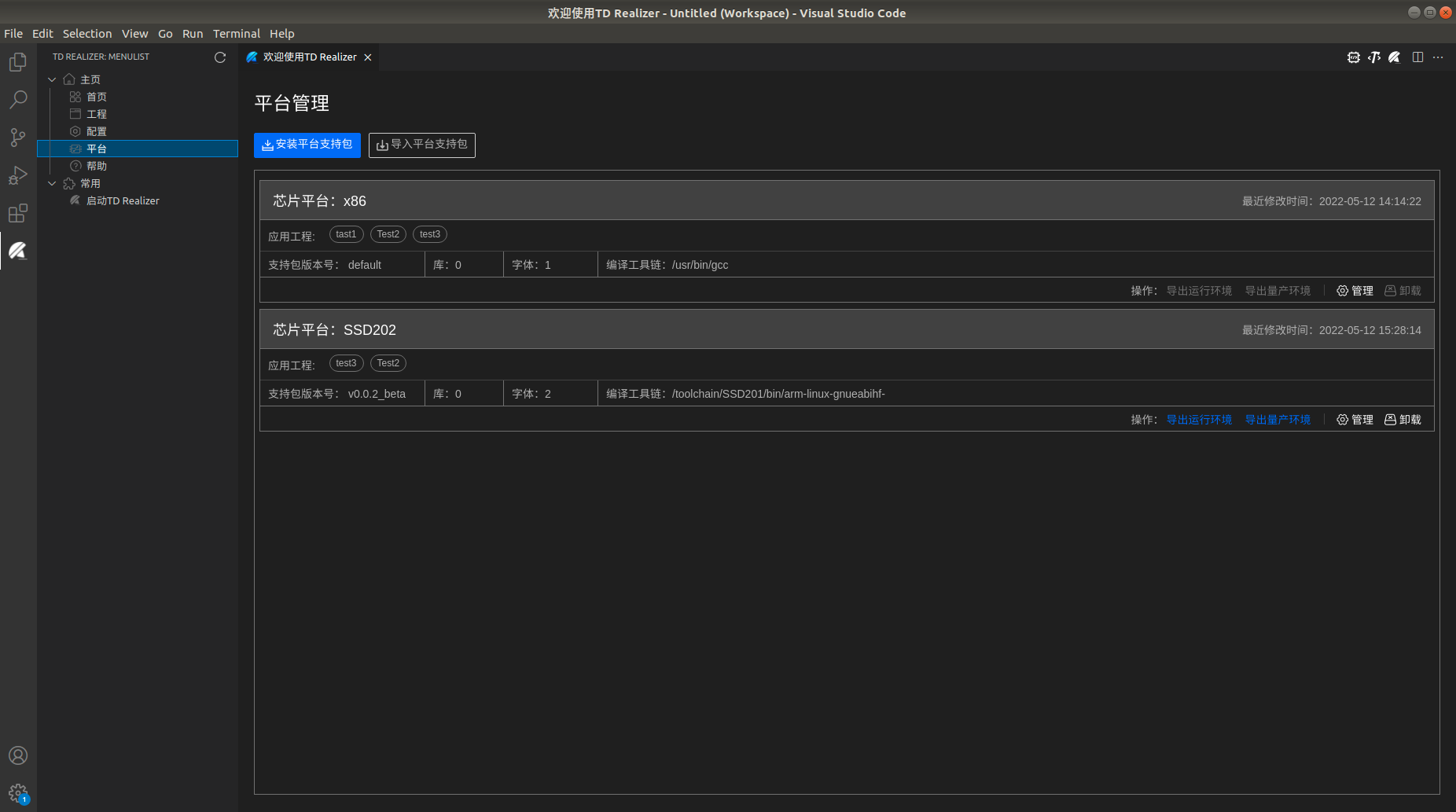Refresh the TD Realizer menu list

[220, 57]
